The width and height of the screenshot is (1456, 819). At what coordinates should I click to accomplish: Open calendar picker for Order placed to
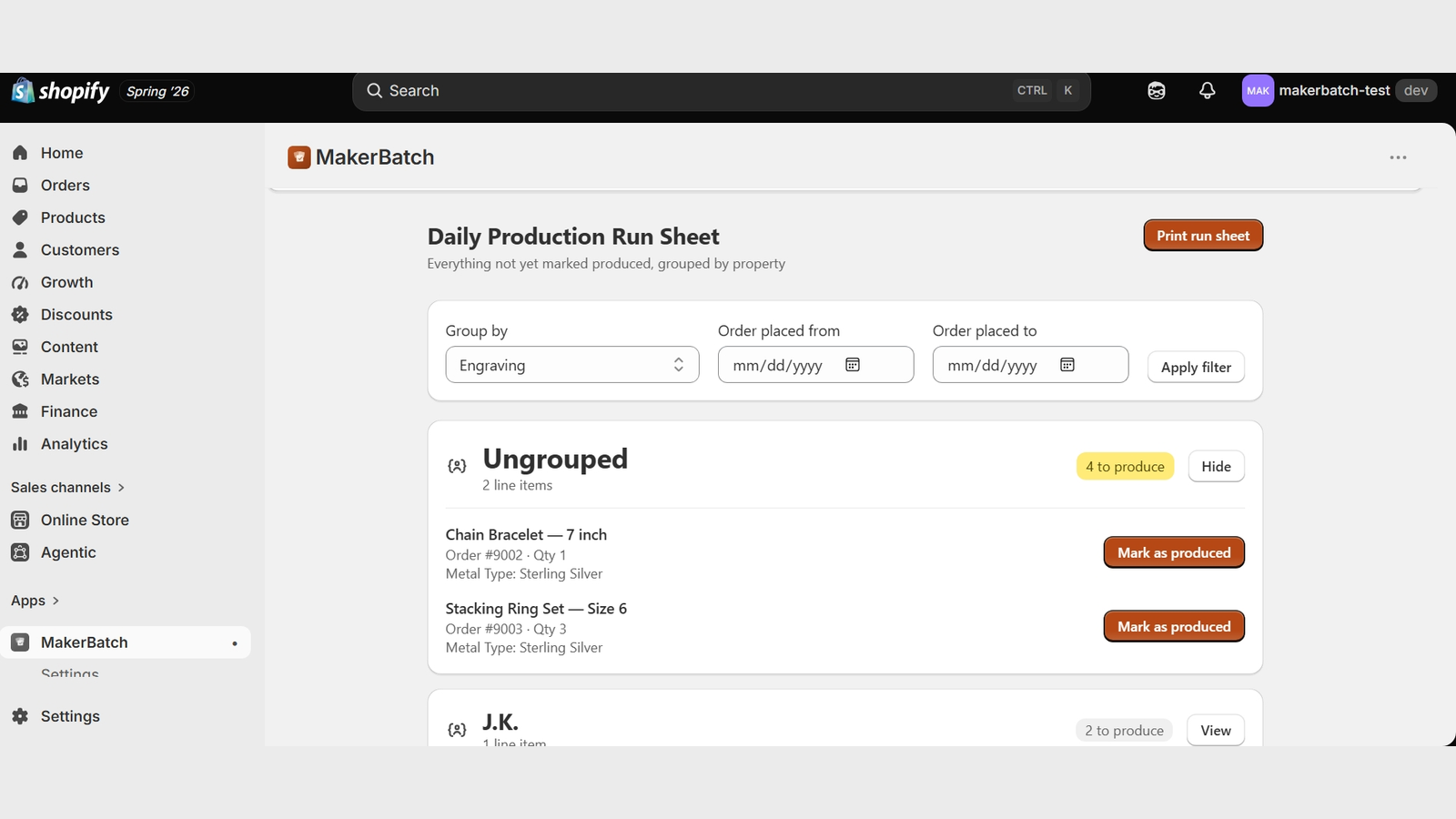[x=1067, y=365]
